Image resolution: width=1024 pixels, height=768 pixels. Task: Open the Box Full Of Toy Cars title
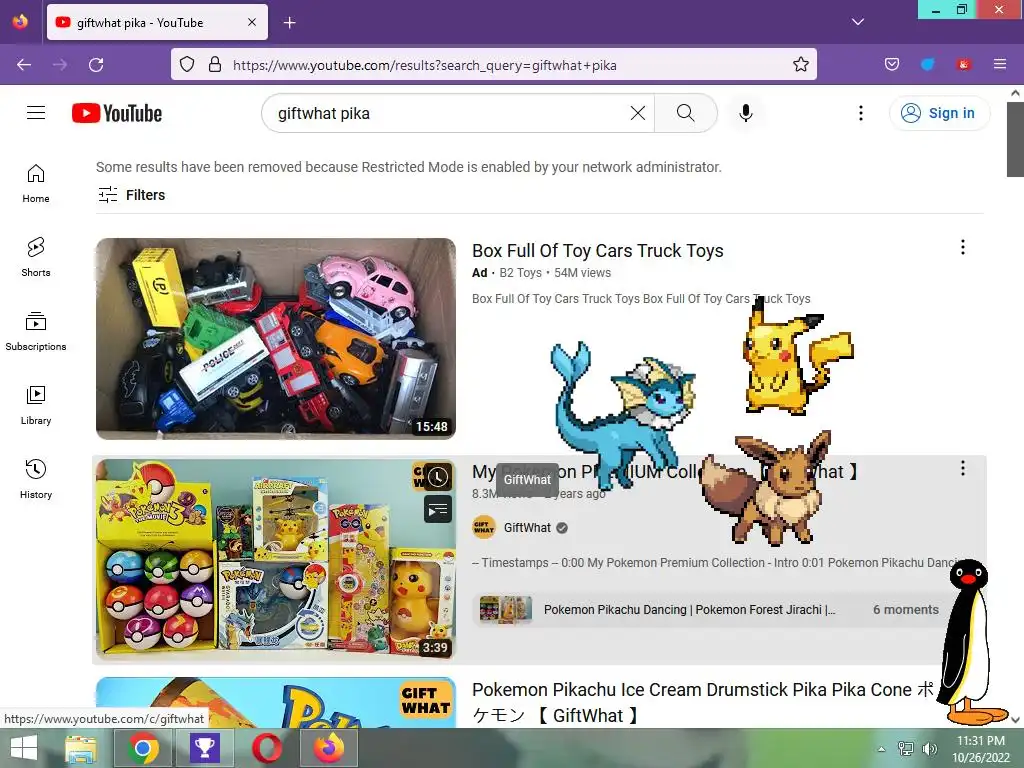coord(598,251)
